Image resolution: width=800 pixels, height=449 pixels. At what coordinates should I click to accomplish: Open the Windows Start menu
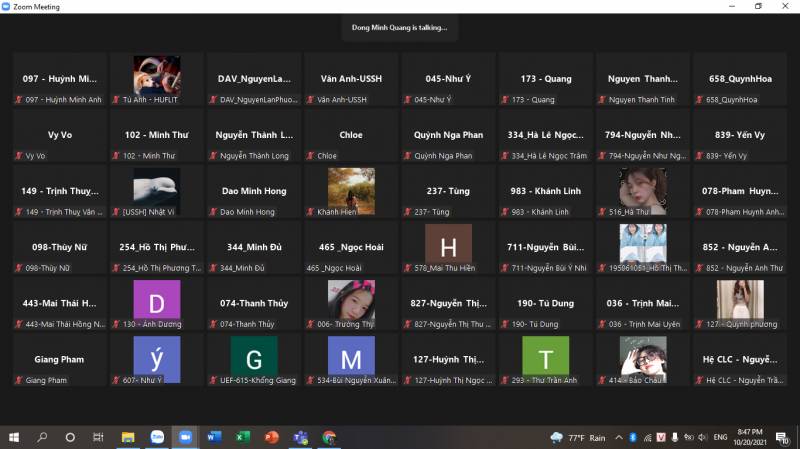point(14,437)
